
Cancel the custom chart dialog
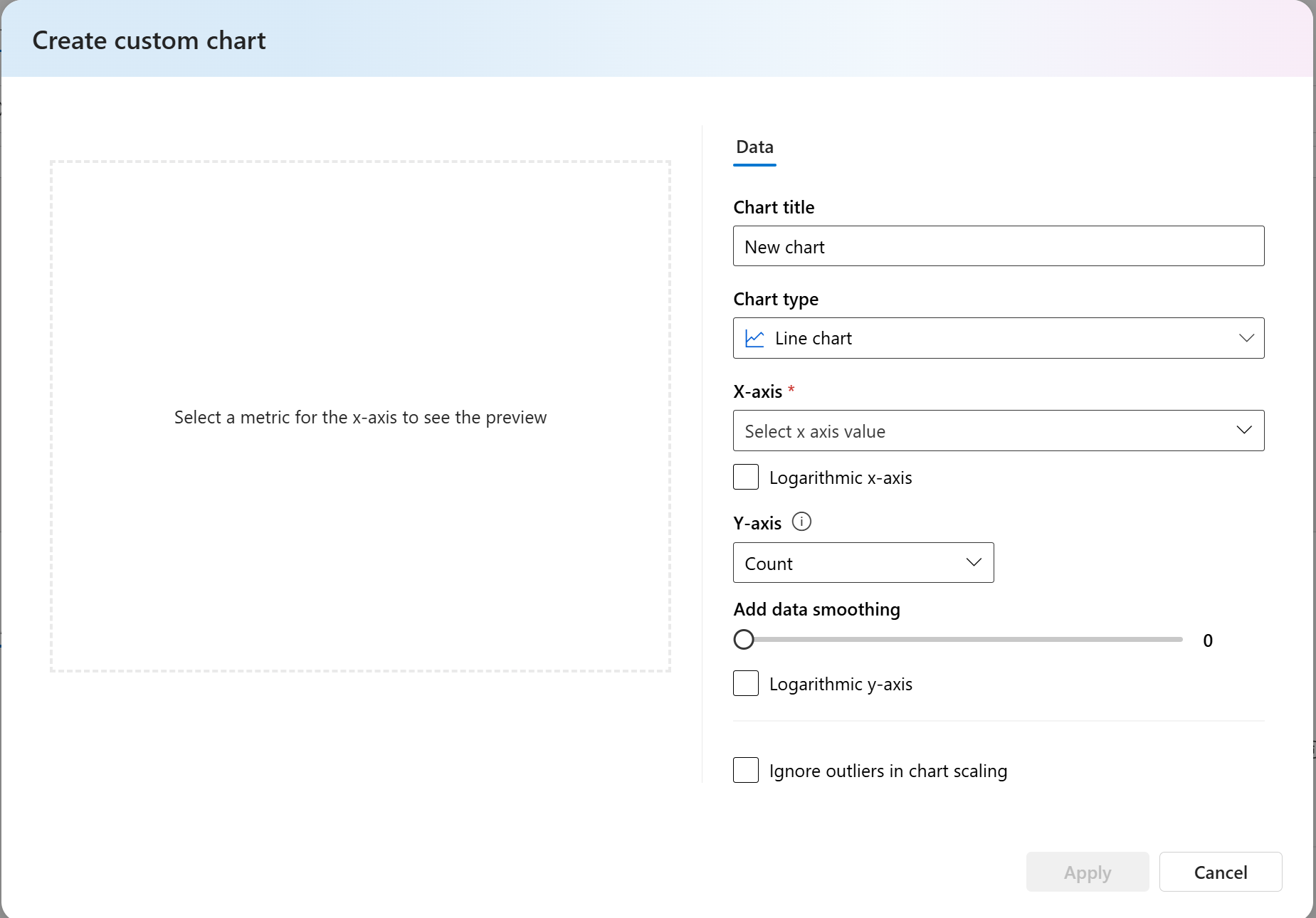1220,872
